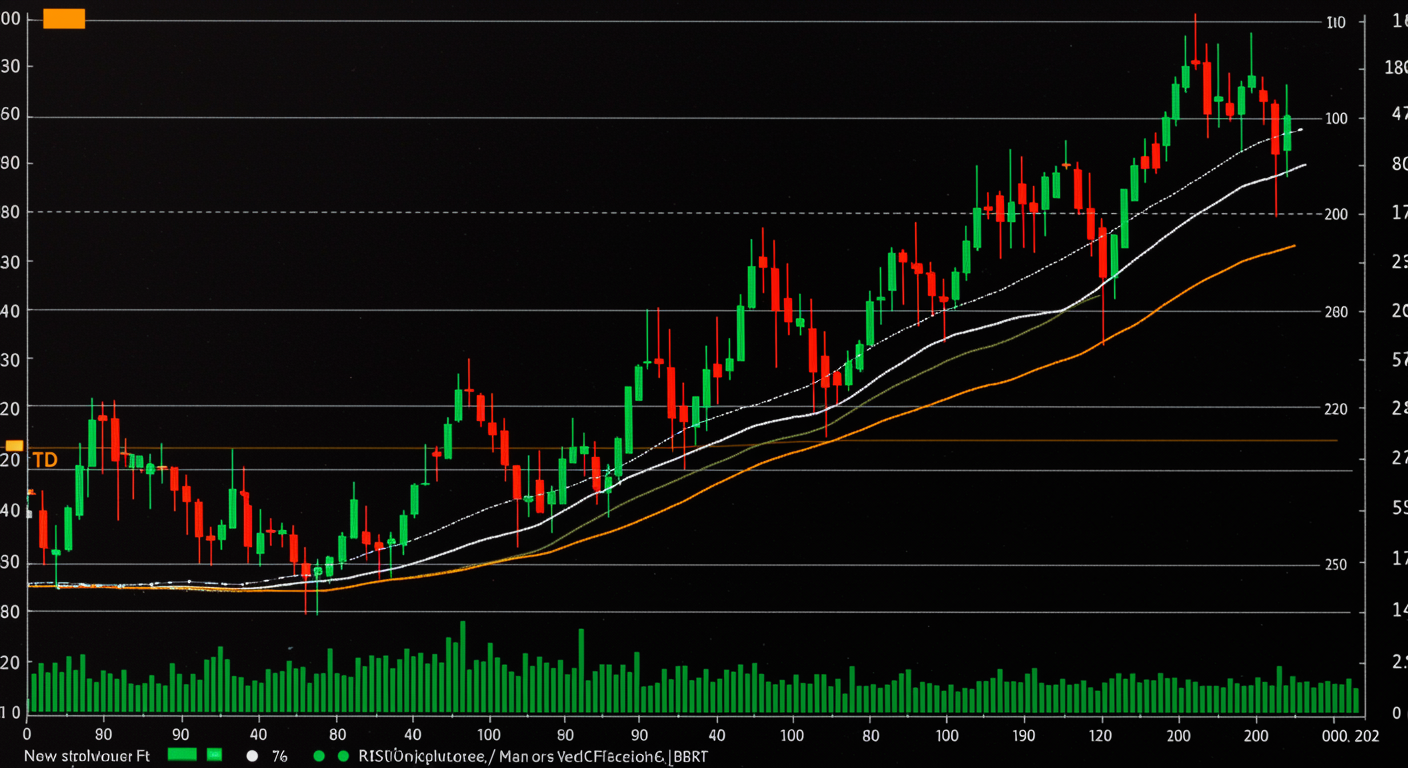Click the right end of the orange moving average line
The height and width of the screenshot is (768, 1408).
(1292, 246)
